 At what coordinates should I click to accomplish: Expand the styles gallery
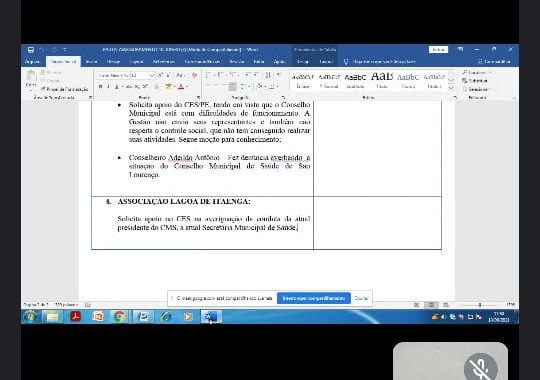(451, 89)
